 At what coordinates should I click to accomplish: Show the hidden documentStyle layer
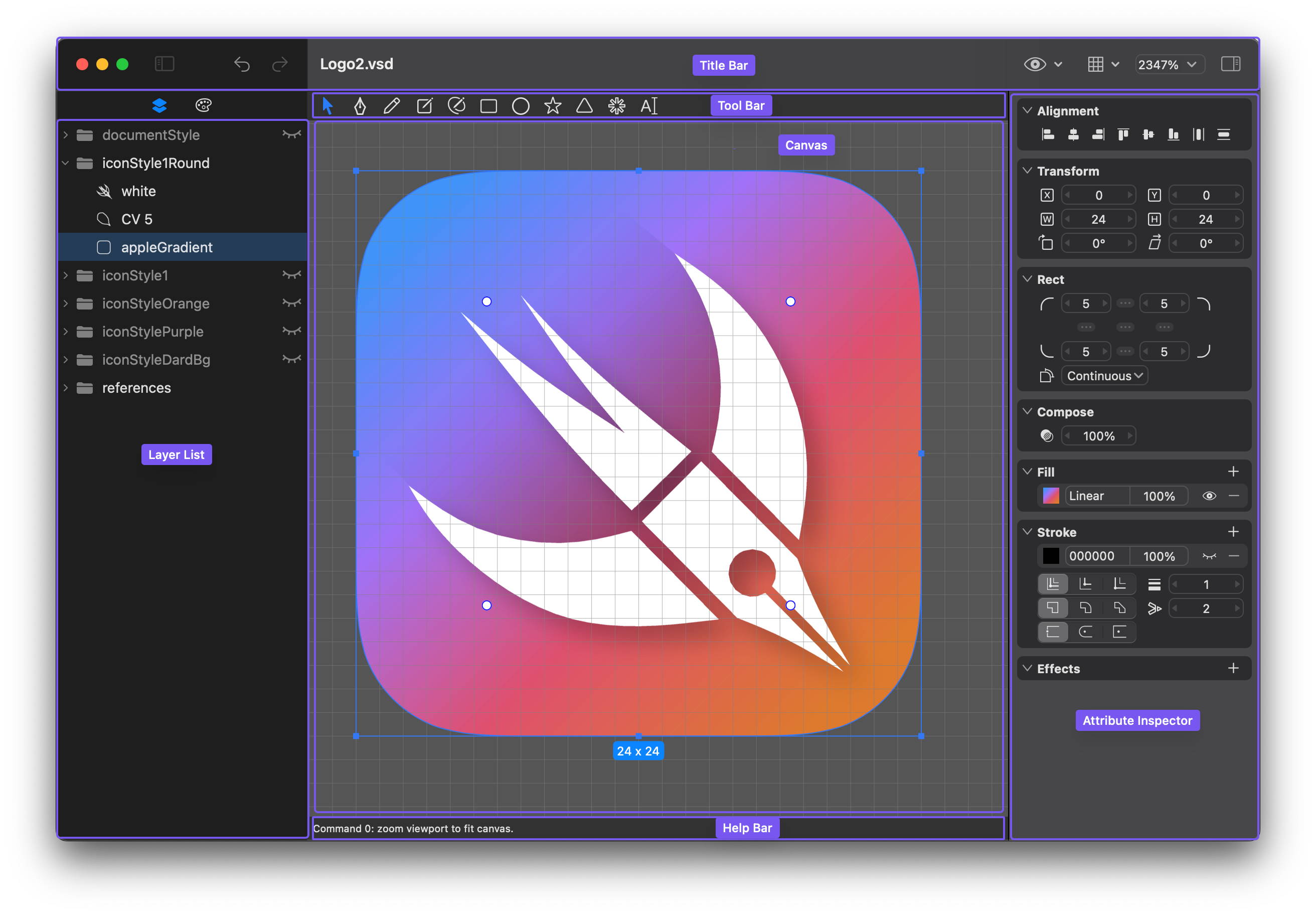pyautogui.click(x=291, y=135)
